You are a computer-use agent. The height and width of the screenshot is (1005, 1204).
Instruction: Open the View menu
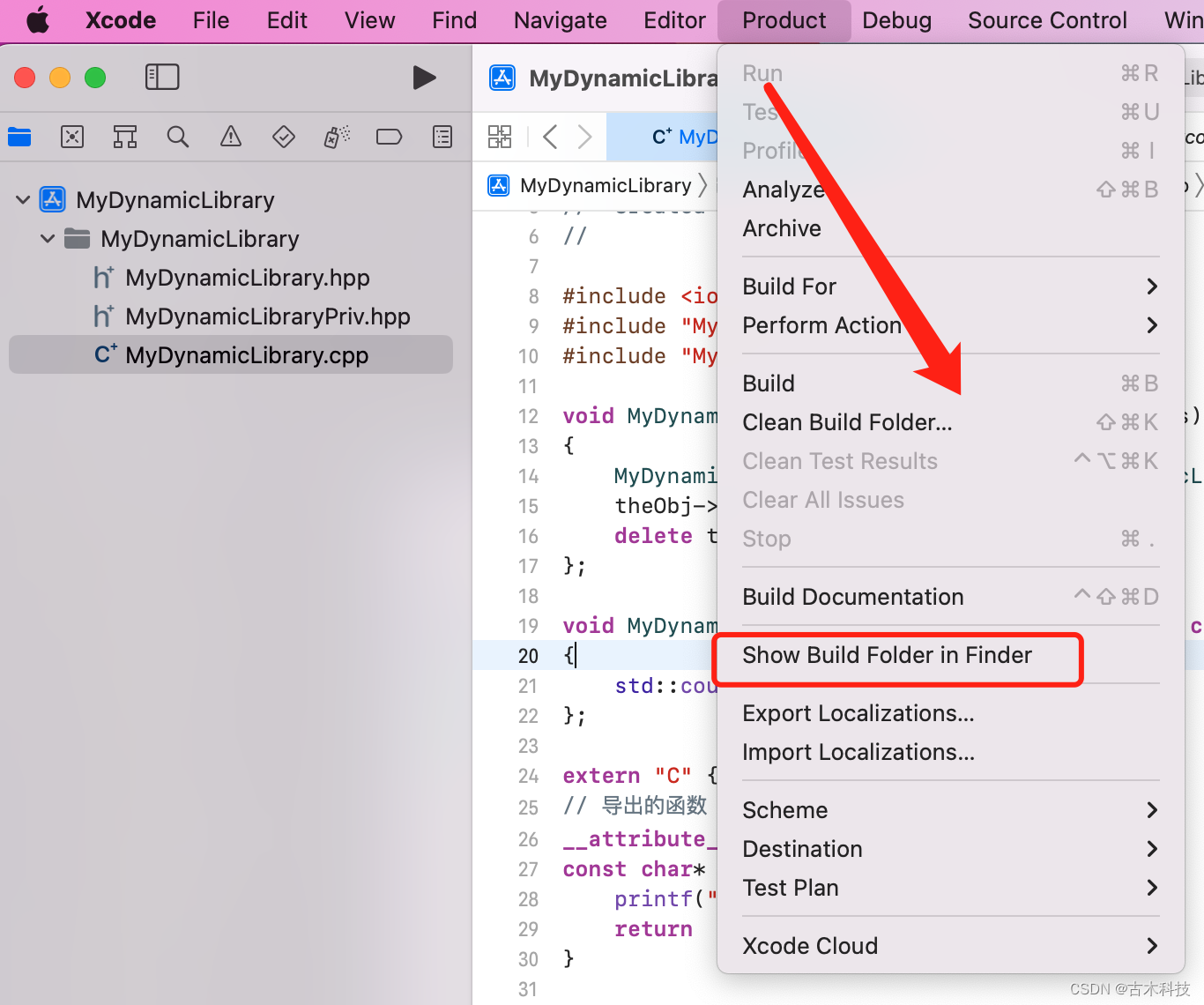pos(370,20)
